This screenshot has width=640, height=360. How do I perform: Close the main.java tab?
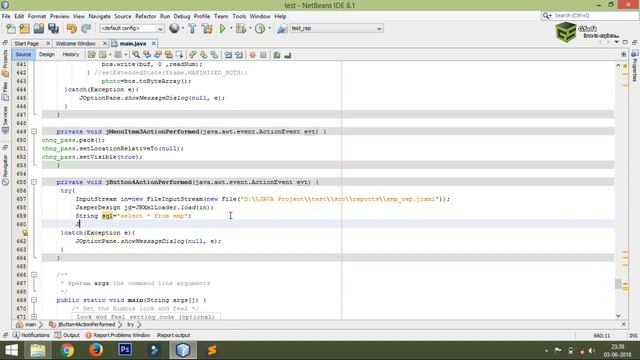point(154,43)
